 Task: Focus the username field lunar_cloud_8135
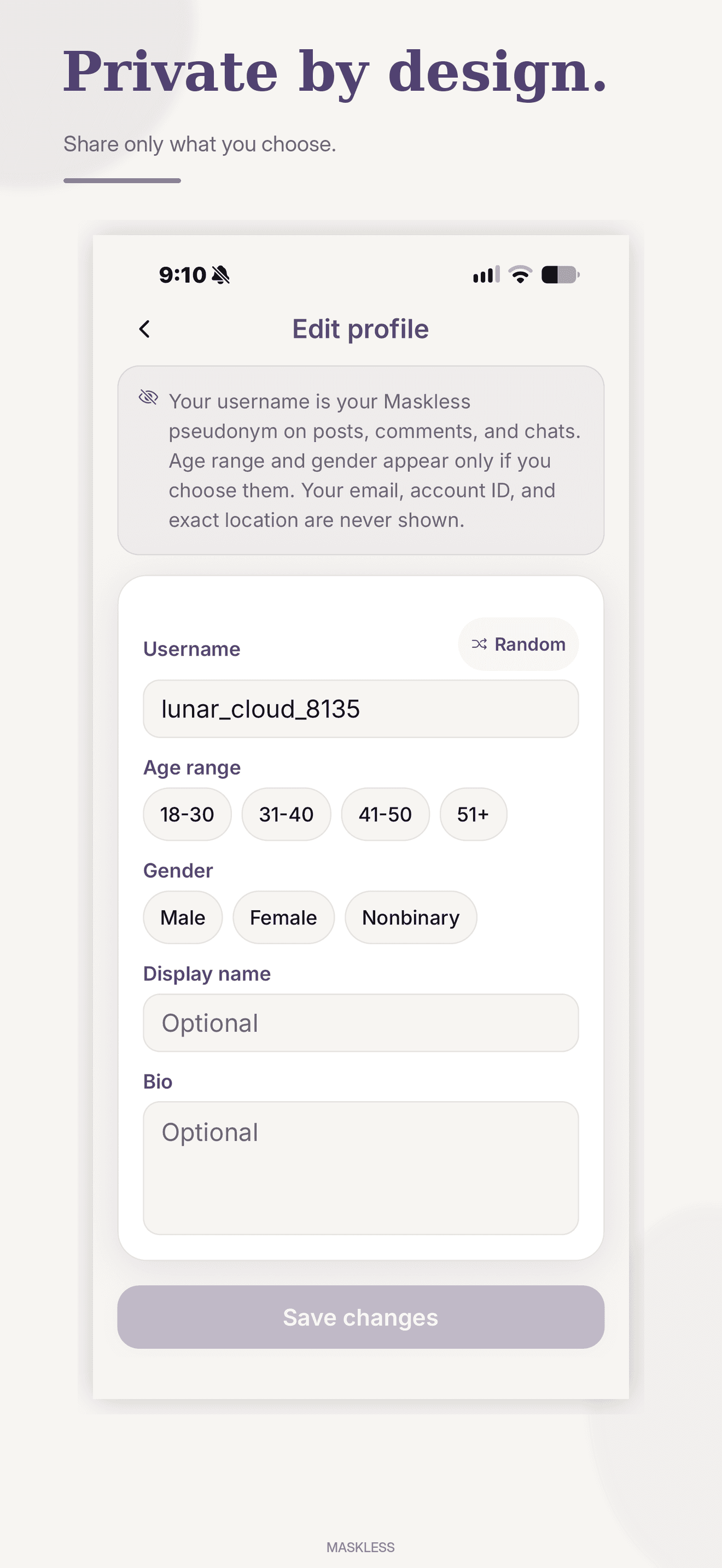361,709
